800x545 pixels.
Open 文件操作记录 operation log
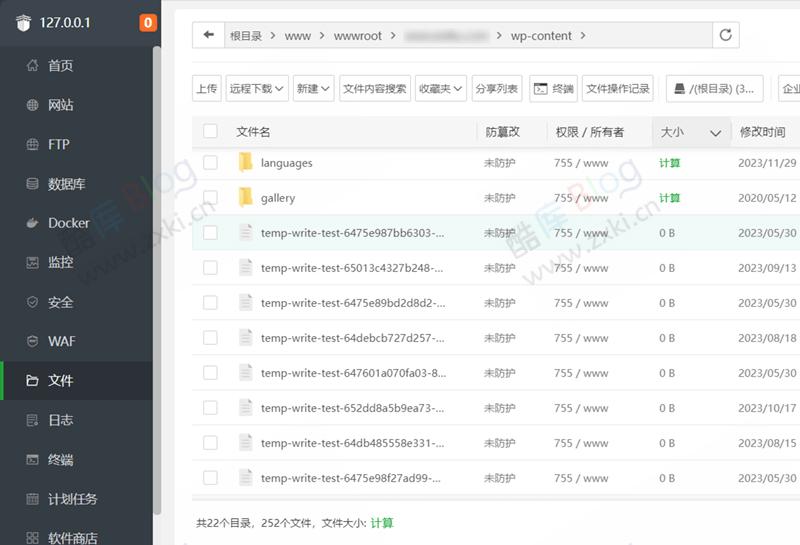[617, 88]
